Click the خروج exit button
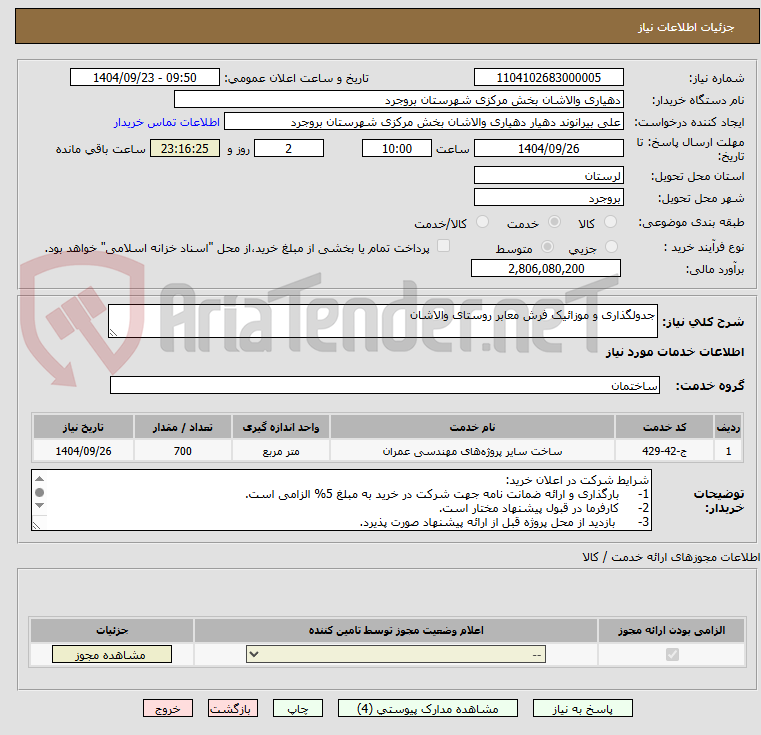This screenshot has width=761, height=735. pyautogui.click(x=167, y=709)
